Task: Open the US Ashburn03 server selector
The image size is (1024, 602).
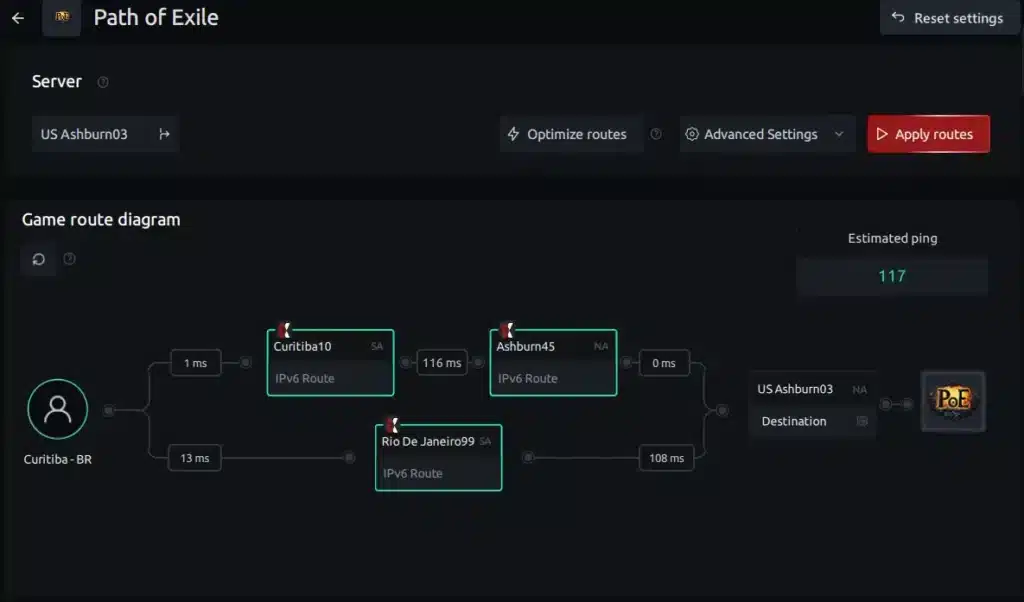Action: click(x=105, y=134)
